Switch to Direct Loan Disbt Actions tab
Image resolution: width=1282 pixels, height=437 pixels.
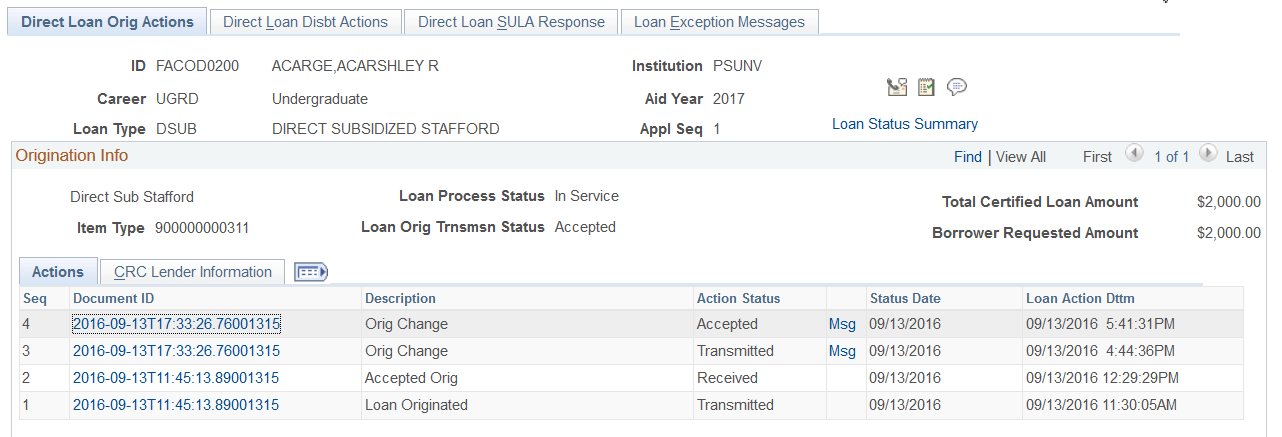pyautogui.click(x=305, y=22)
